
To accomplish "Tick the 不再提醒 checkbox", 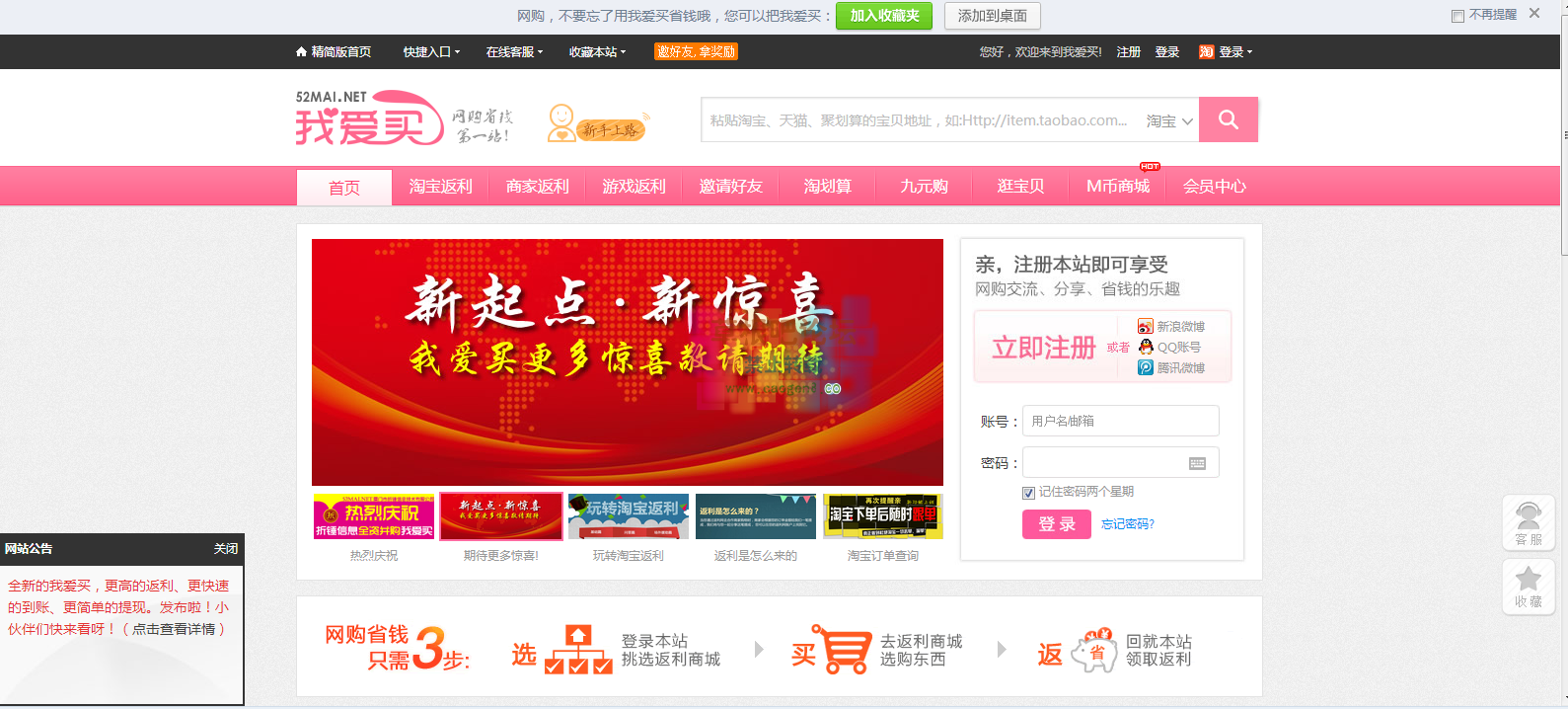I will pos(1457,16).
